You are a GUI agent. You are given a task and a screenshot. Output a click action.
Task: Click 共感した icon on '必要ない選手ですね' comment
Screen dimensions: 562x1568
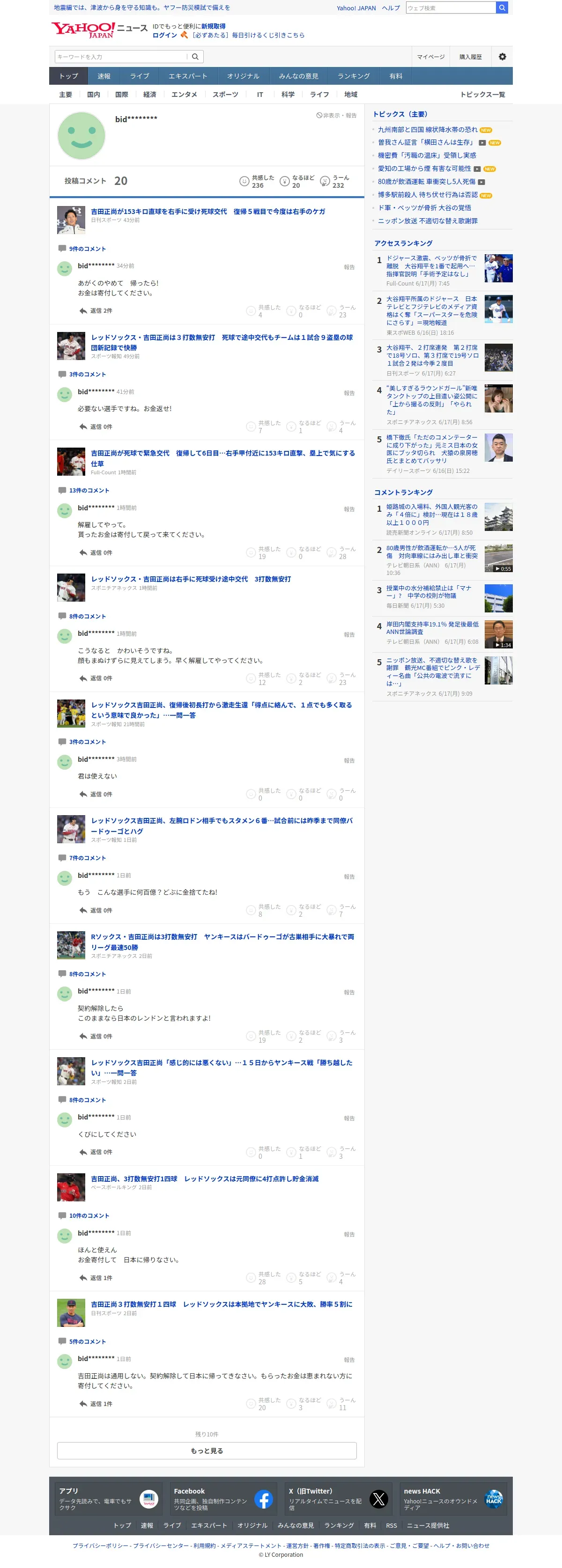(251, 427)
